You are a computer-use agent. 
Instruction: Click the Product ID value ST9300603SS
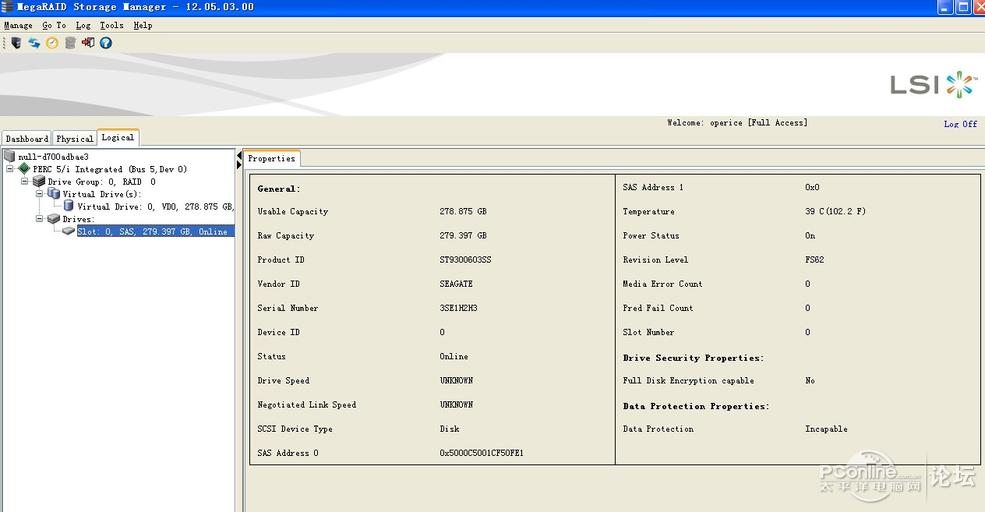[x=465, y=259]
